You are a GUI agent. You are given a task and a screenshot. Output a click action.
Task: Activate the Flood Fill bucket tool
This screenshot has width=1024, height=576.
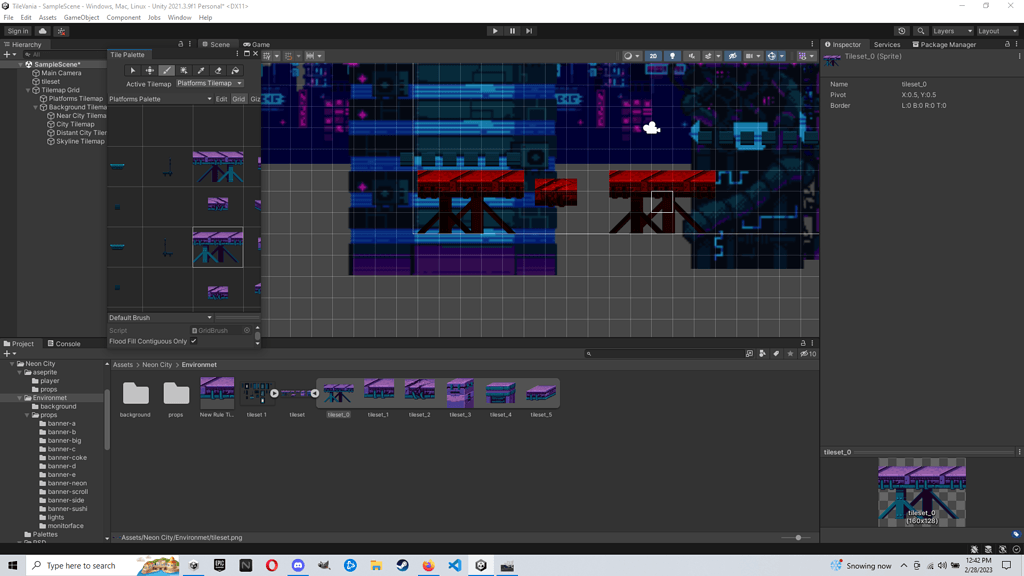pos(234,70)
